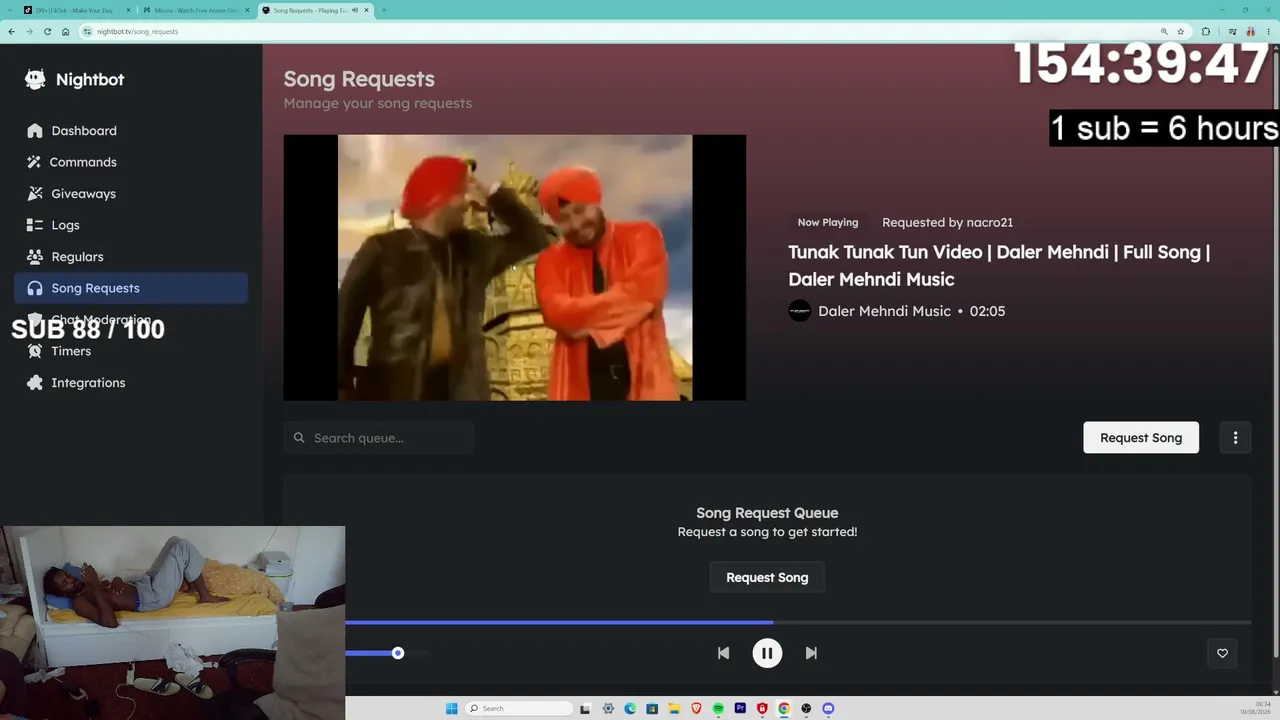Click the Song Requests headphones icon
This screenshot has height=720, width=1280.
[x=35, y=288]
